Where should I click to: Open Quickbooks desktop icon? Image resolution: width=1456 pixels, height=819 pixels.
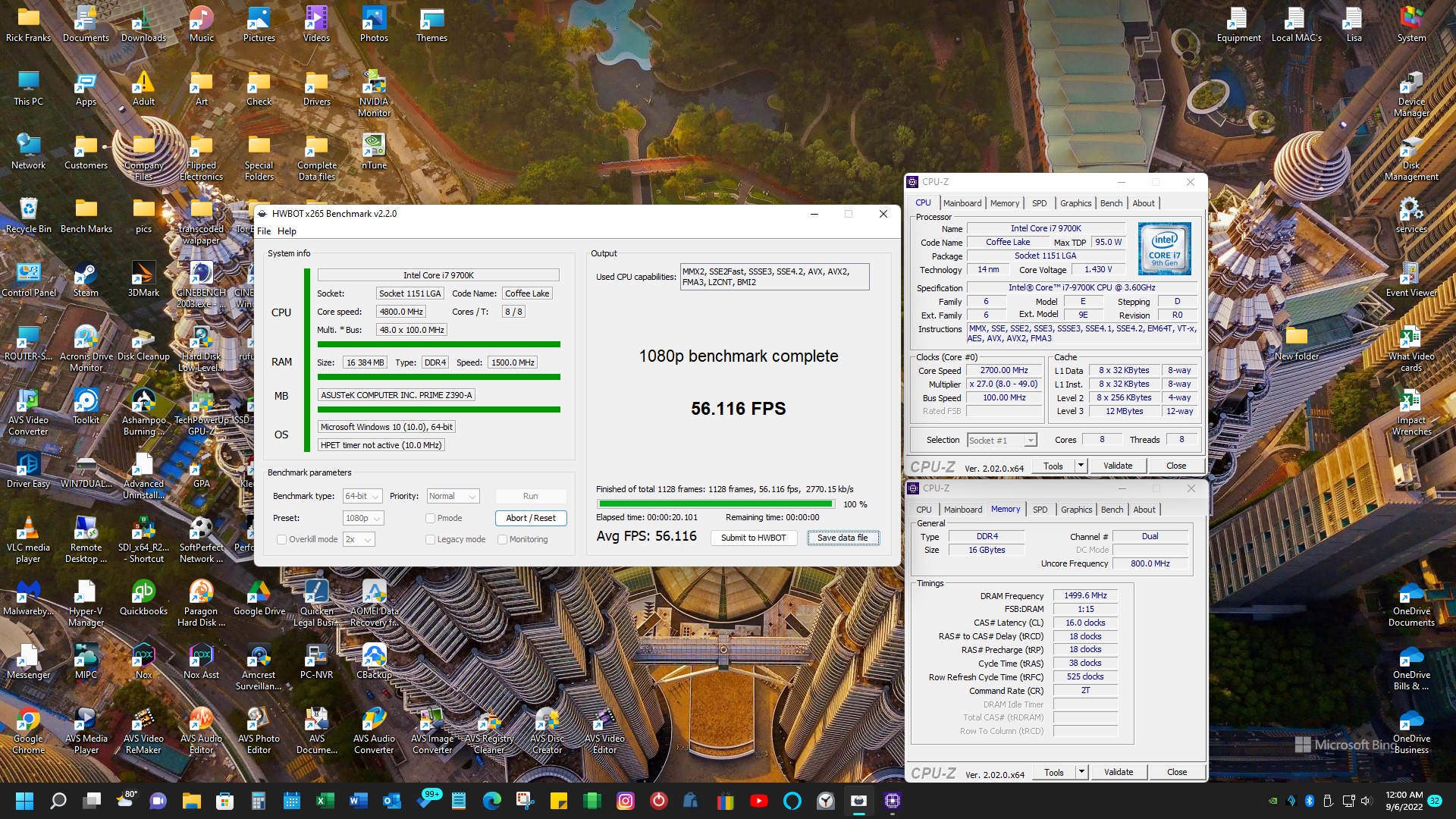(x=143, y=597)
